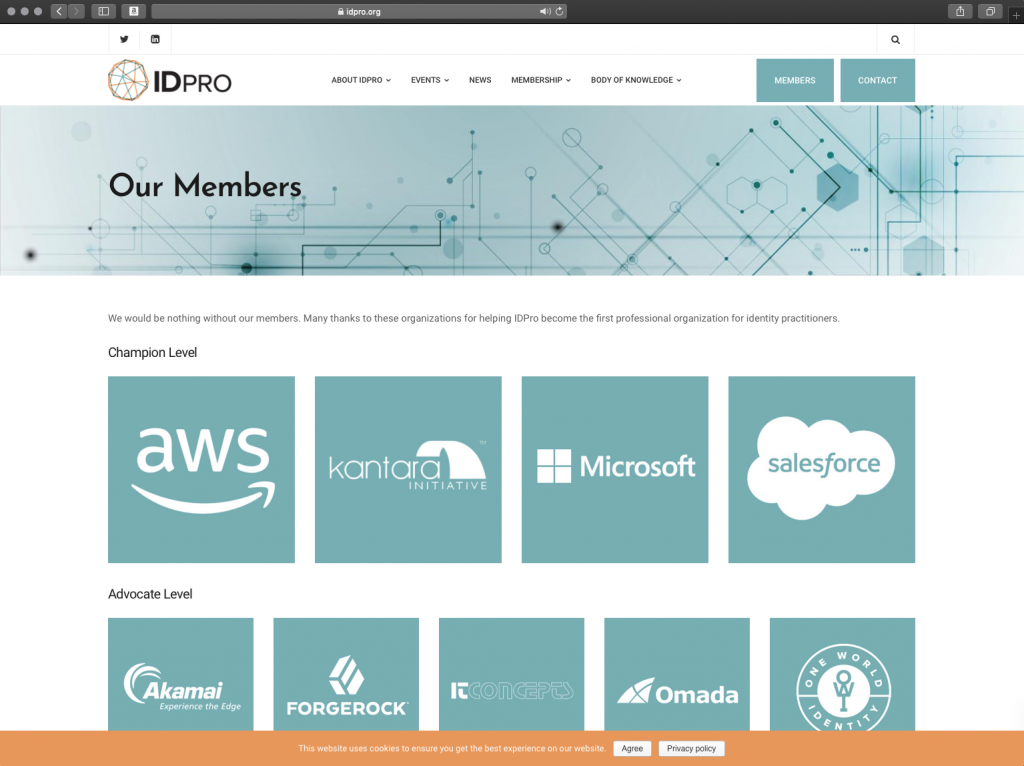This screenshot has width=1024, height=766.
Task: Open the Microsoft member tile
Action: tap(615, 470)
